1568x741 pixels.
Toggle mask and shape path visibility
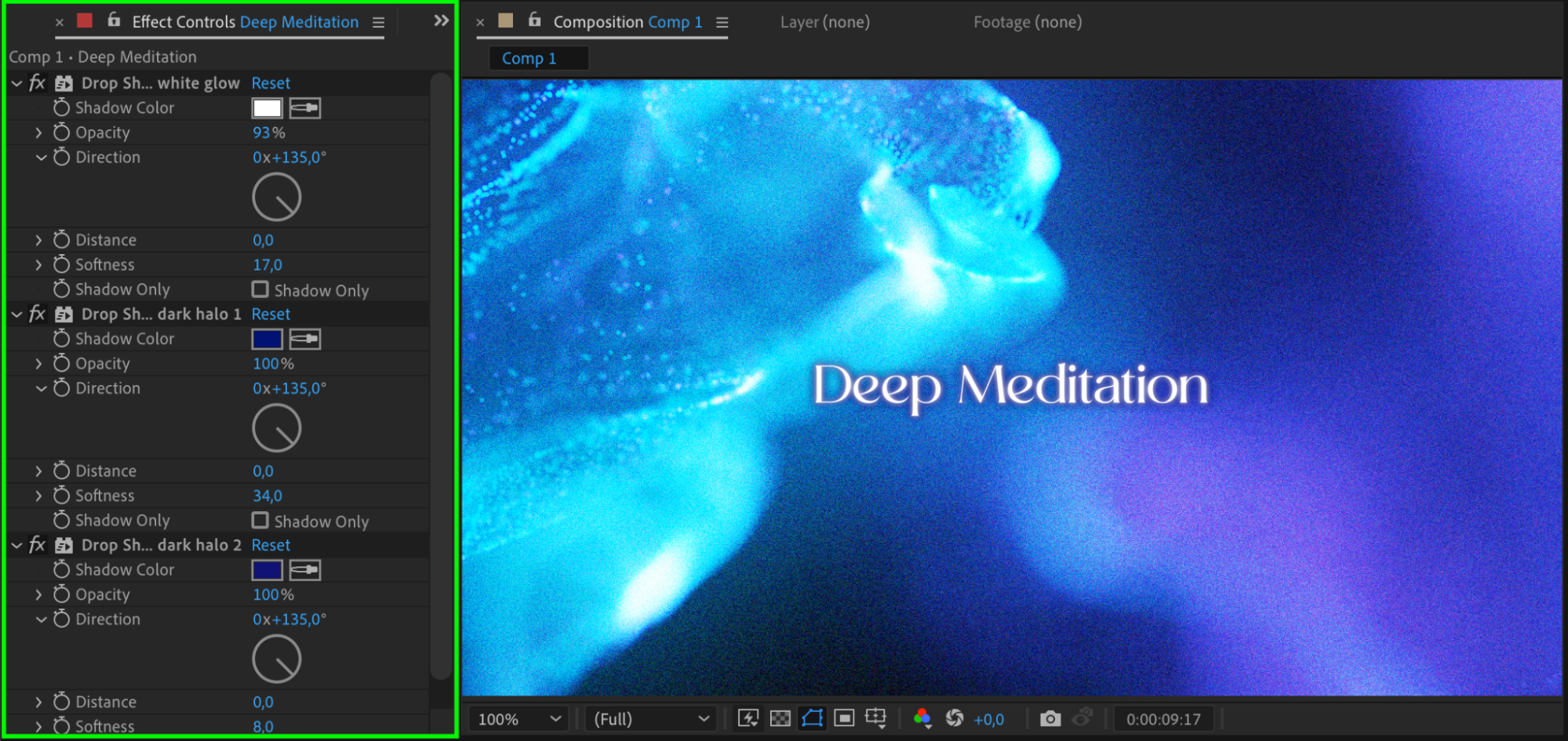[813, 718]
